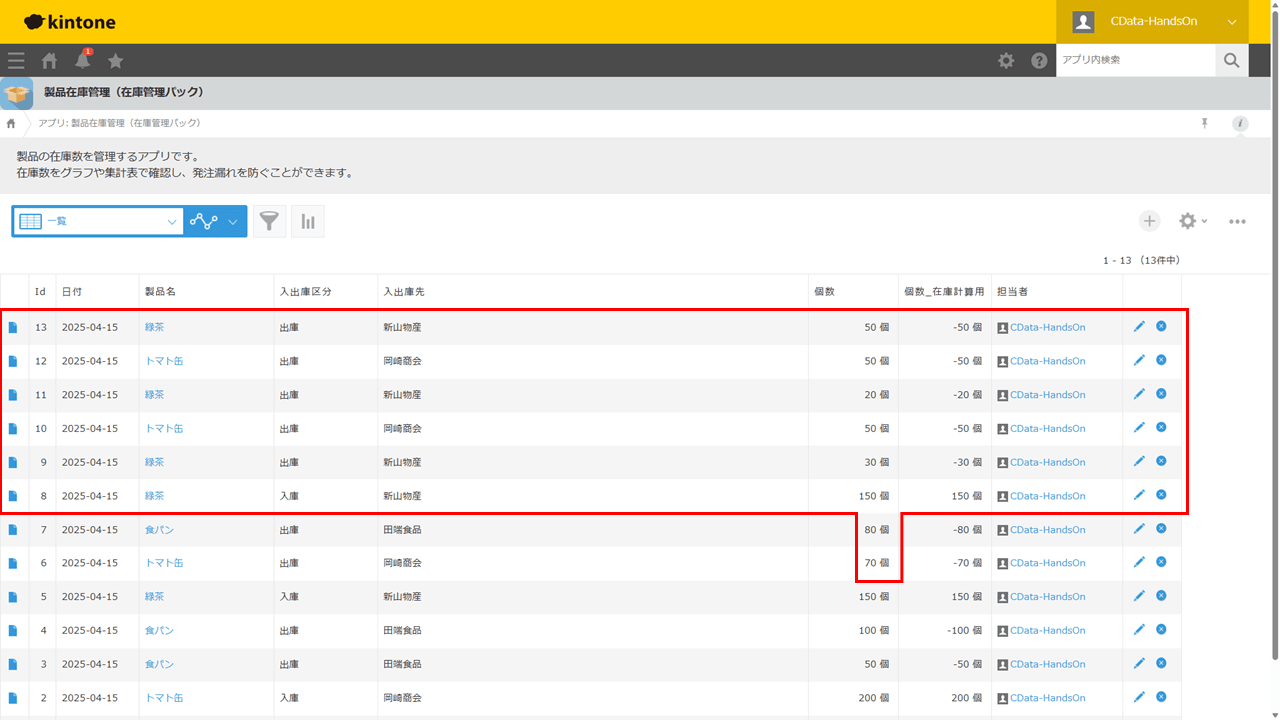Image resolution: width=1280 pixels, height=720 pixels.
Task: Expand the 一覧 view dropdown
Action: [98, 222]
